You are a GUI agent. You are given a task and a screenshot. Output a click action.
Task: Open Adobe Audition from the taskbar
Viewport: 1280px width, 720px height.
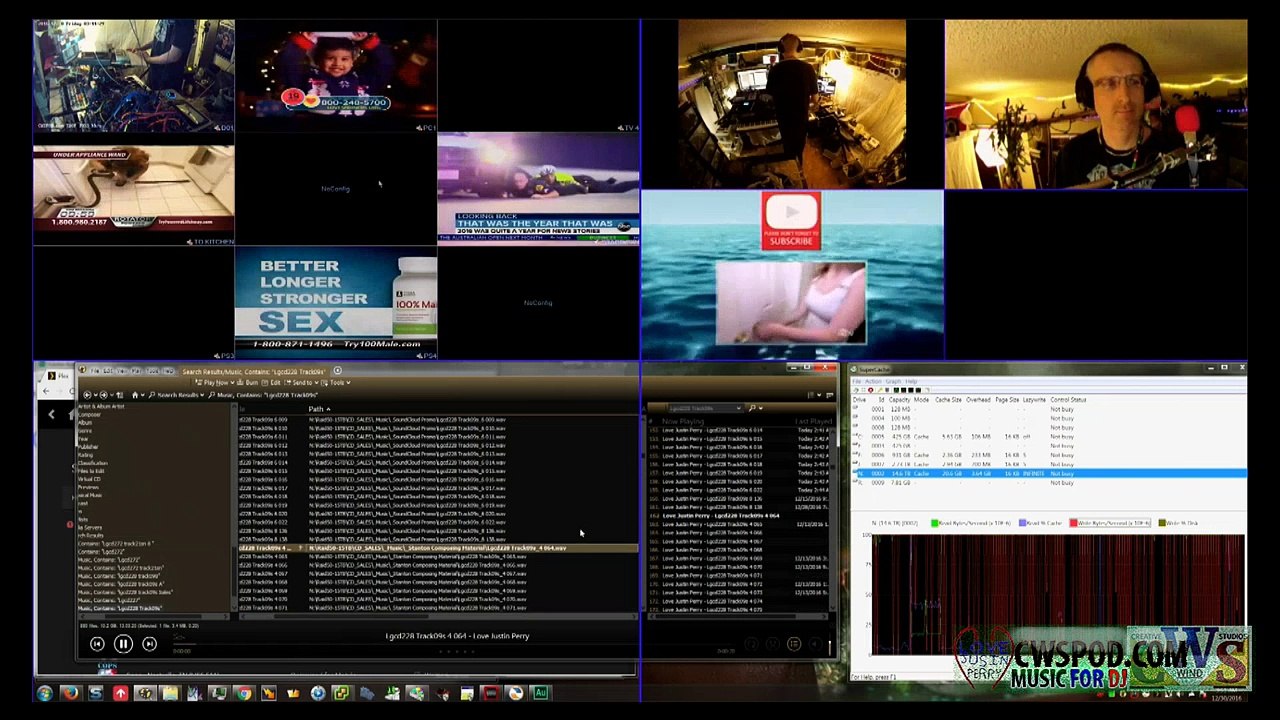point(540,693)
